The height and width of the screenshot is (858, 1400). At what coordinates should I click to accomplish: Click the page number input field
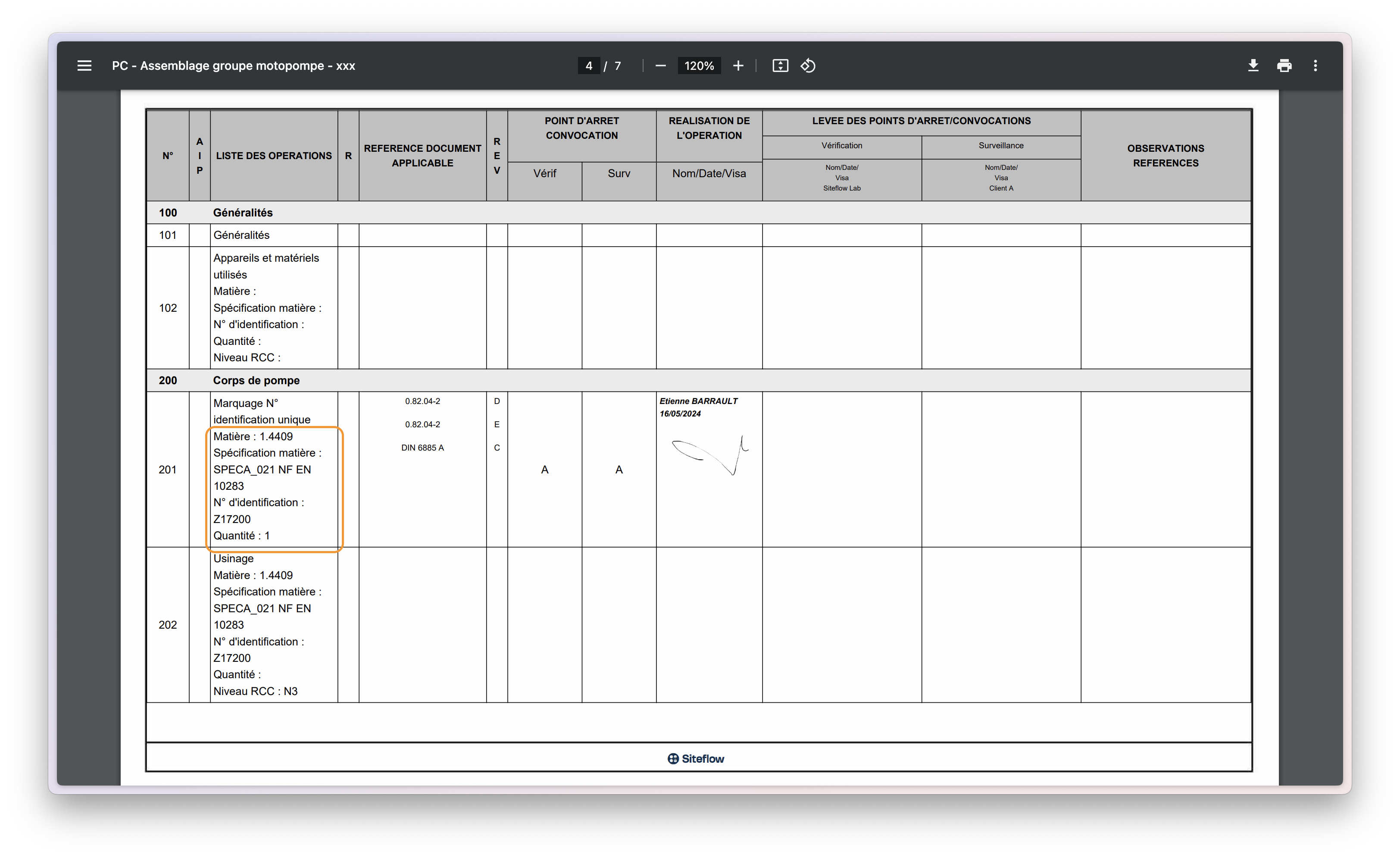[x=589, y=66]
